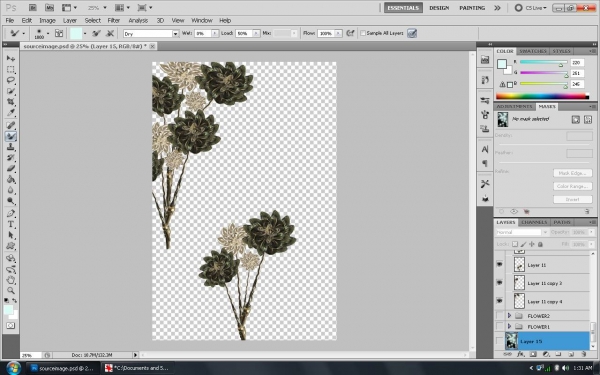Open sourceimage.psd taskbar button
600x375 pixels.
(62, 368)
